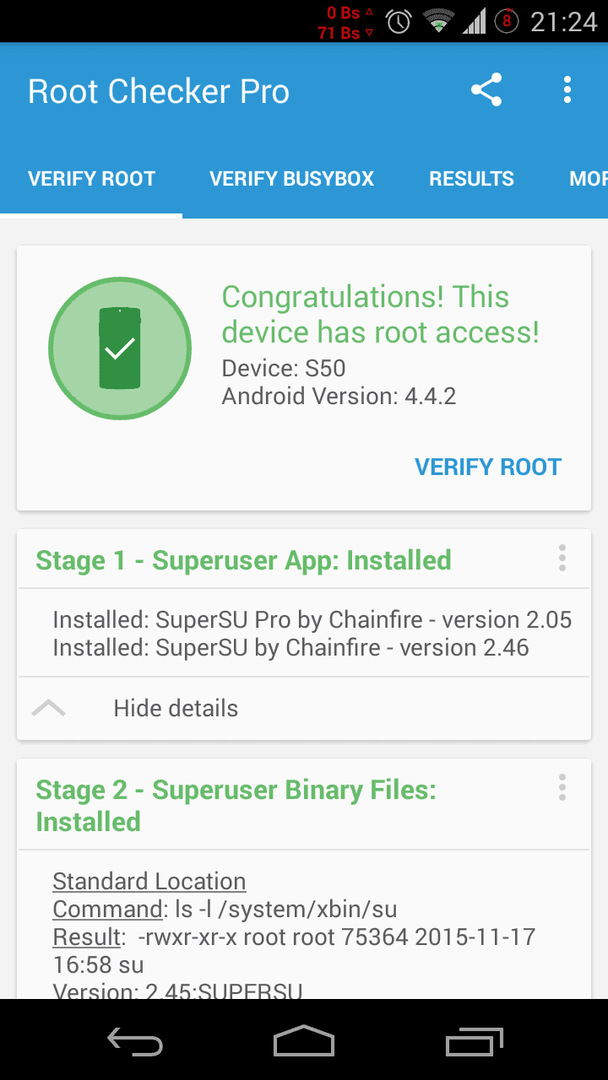Tap the Android back navigation icon

coord(135,1040)
